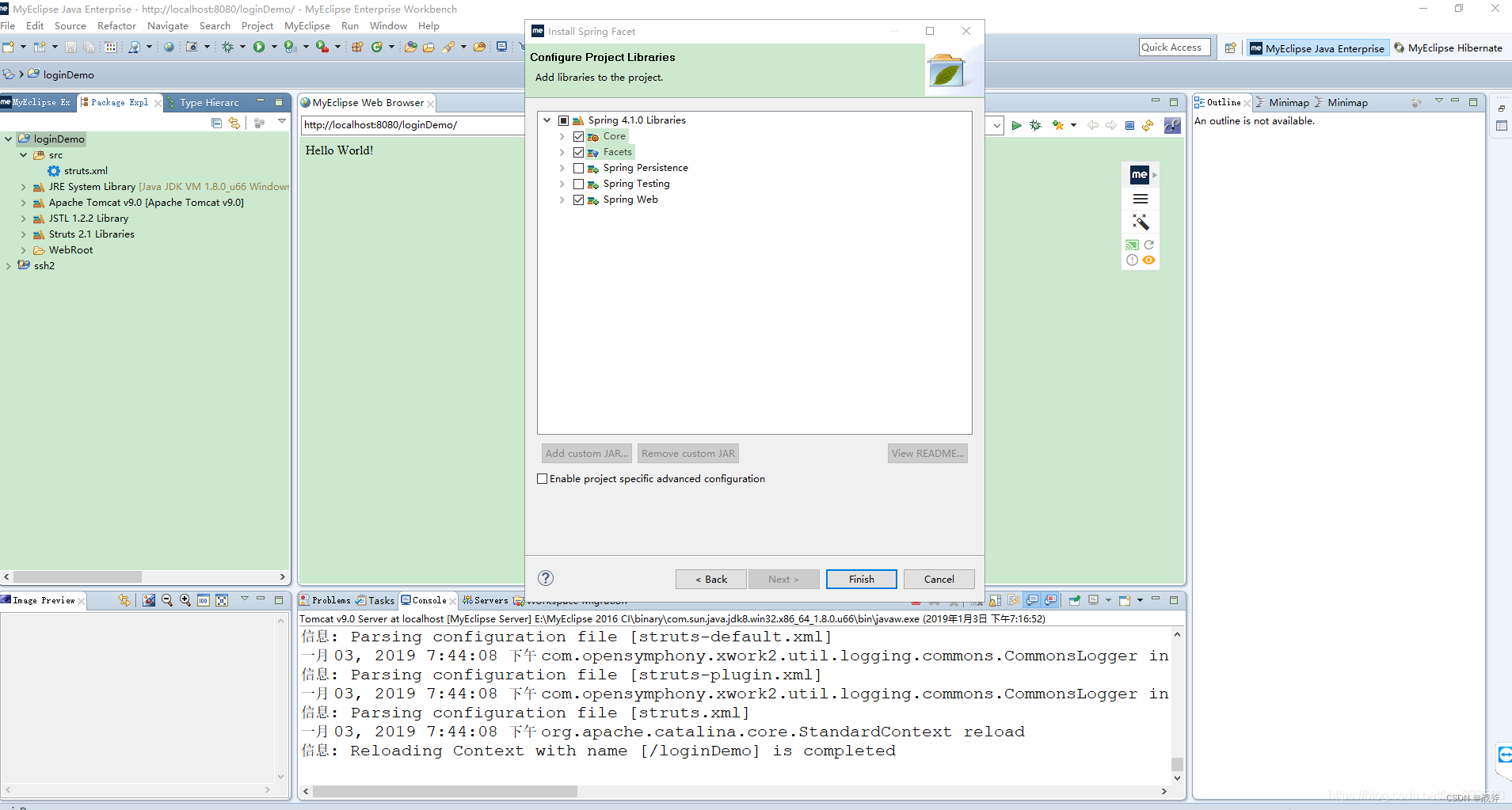Click the chain link icon in browser toolbar
The width and height of the screenshot is (1512, 810).
1172,125
